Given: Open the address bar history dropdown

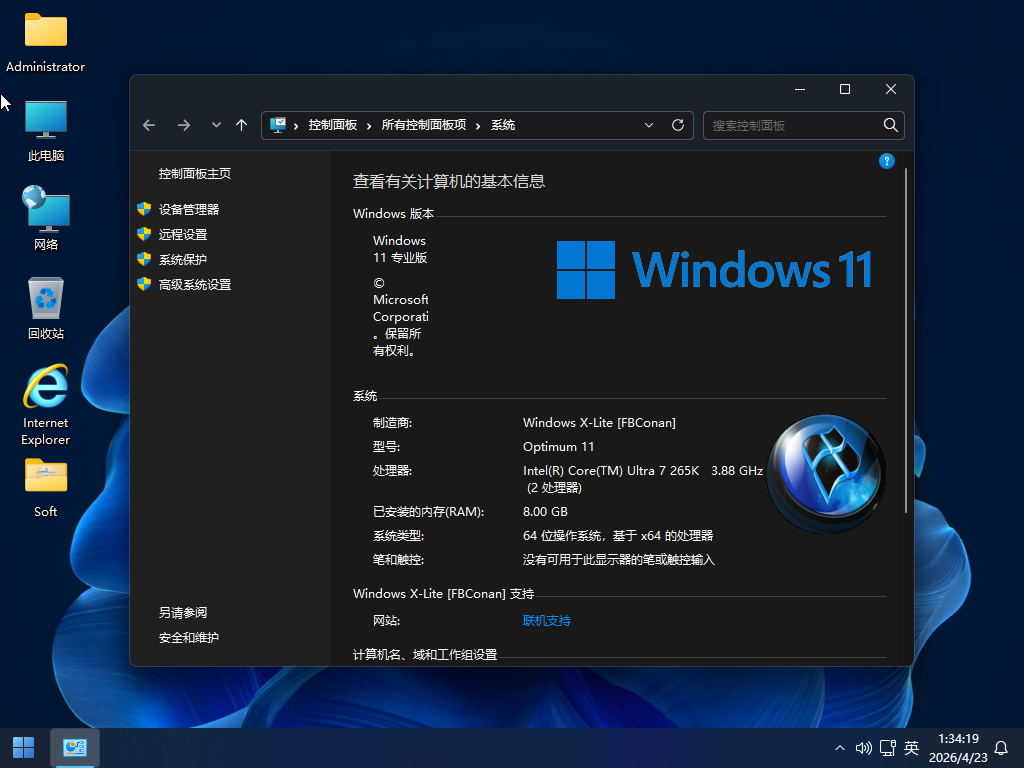Looking at the screenshot, I should [x=648, y=125].
